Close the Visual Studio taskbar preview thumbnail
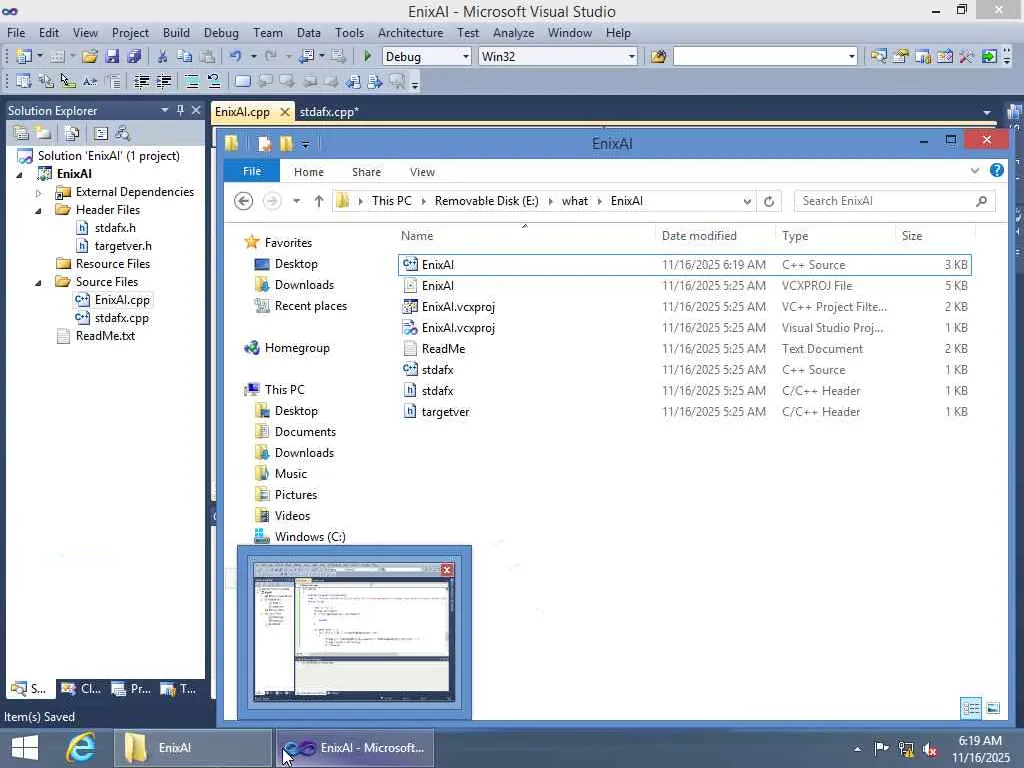Screen dimensions: 1024x768 [447, 569]
